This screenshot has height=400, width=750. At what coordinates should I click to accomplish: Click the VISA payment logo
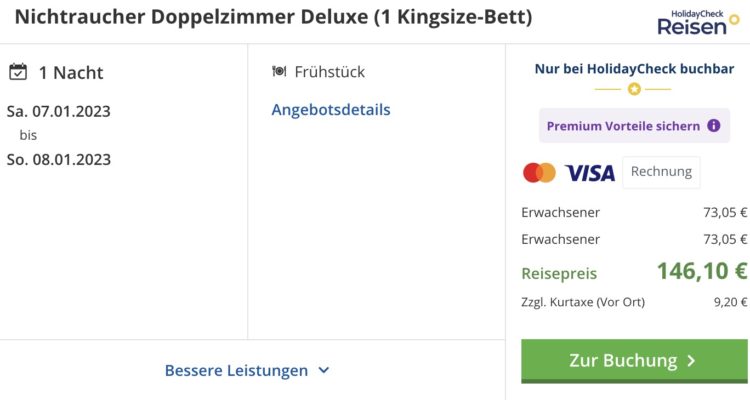(590, 173)
